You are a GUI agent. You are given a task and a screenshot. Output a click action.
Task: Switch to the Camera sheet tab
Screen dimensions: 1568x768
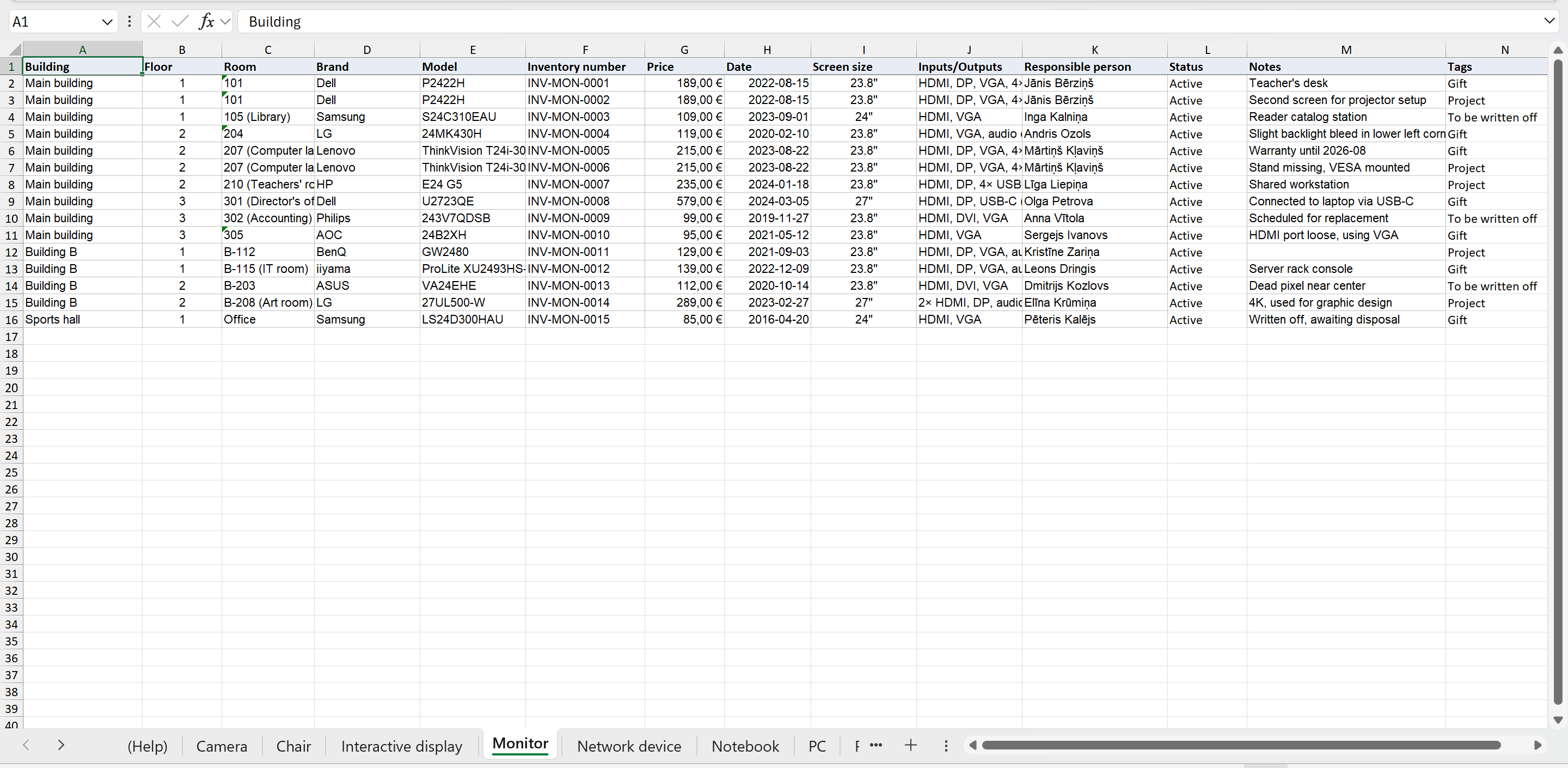(222, 746)
